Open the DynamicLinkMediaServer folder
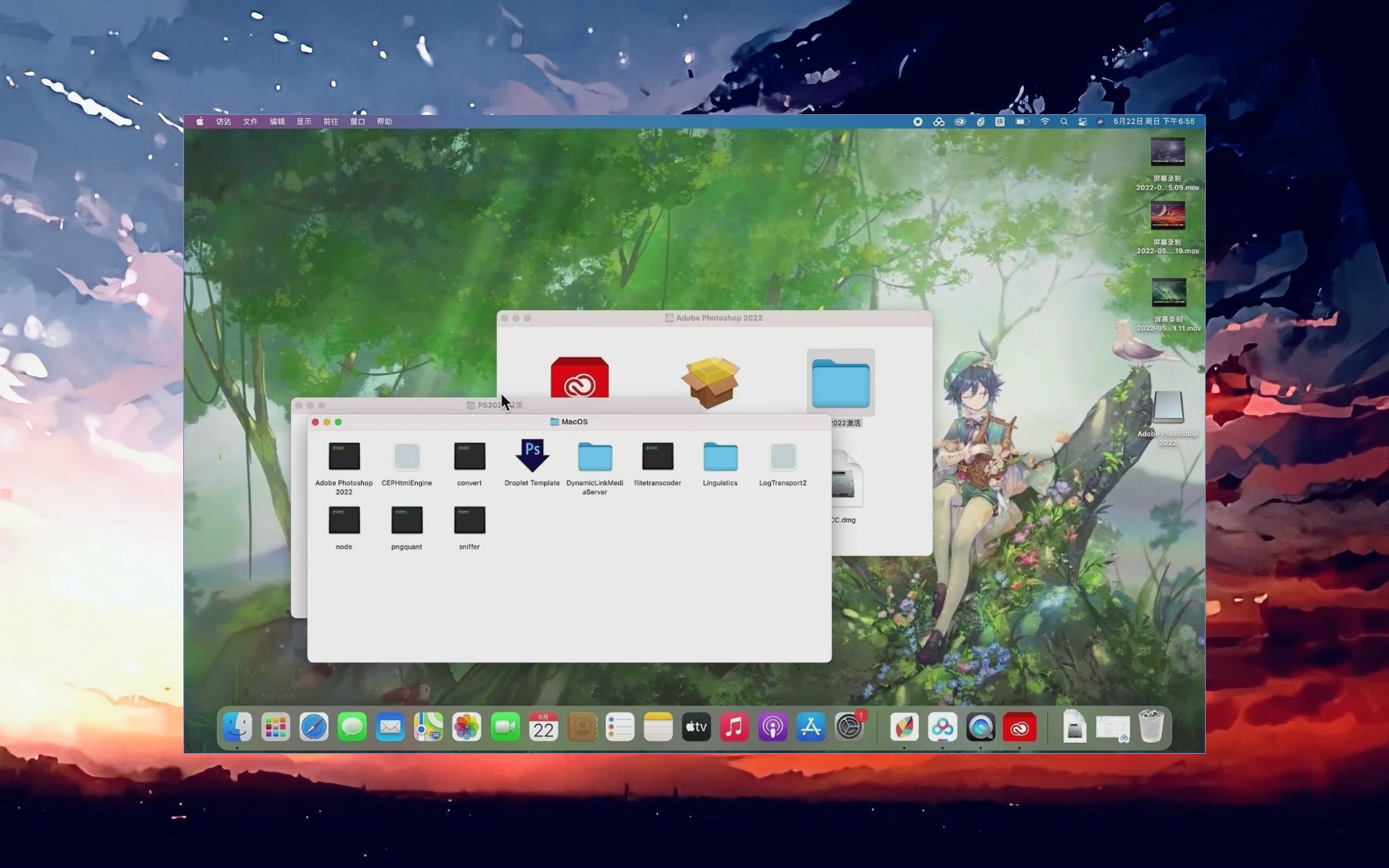The image size is (1389, 868). point(595,457)
